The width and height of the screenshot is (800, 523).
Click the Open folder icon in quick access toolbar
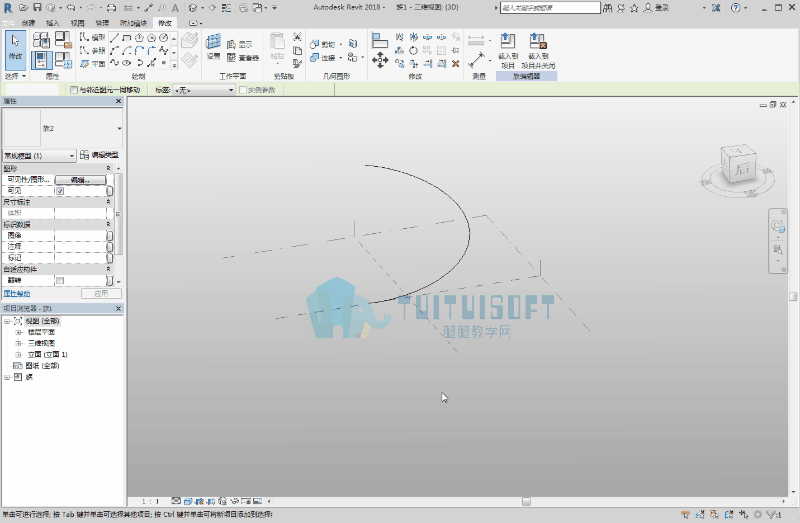23,8
